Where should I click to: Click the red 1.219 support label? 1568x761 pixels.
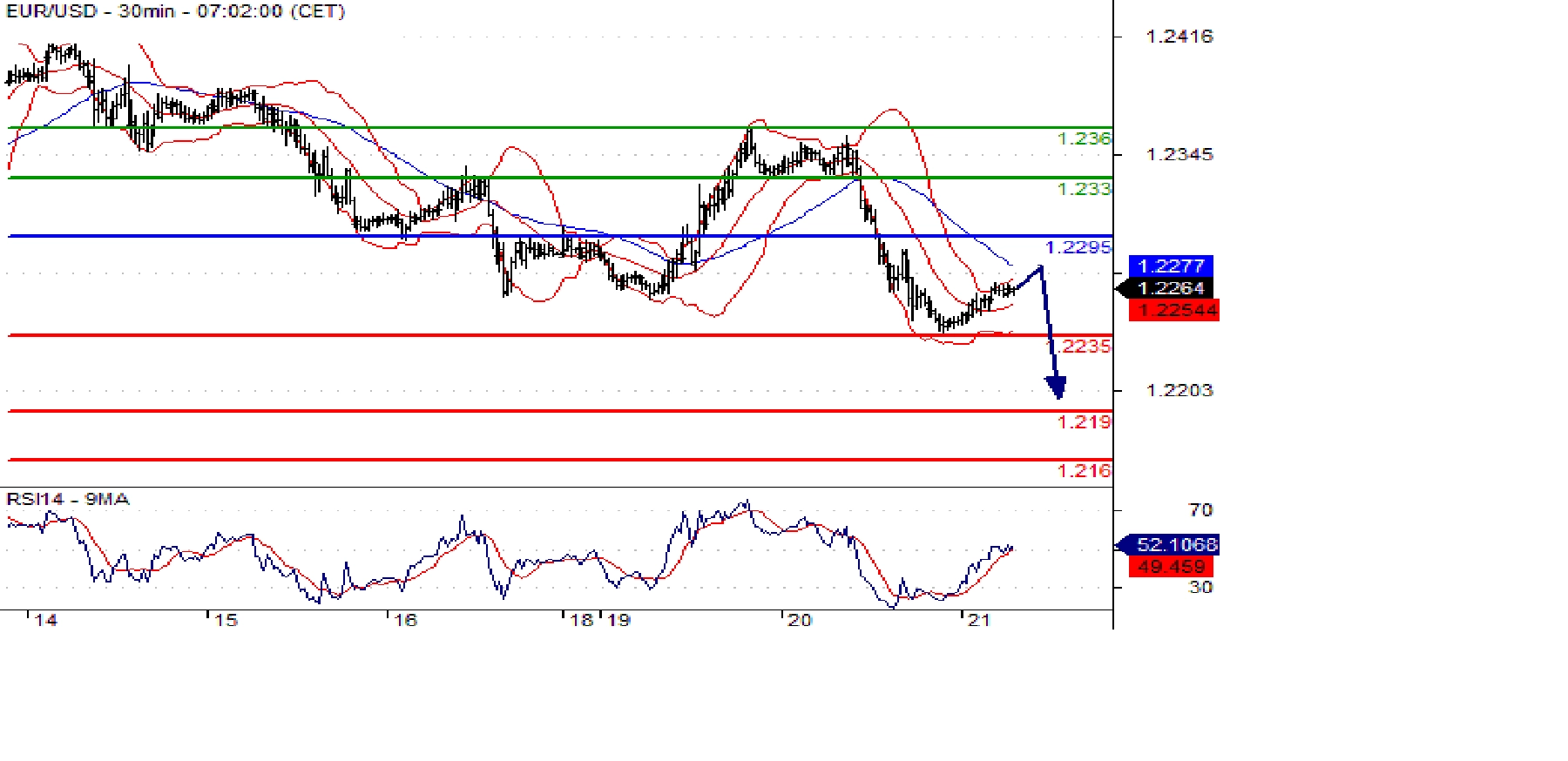(x=1085, y=422)
